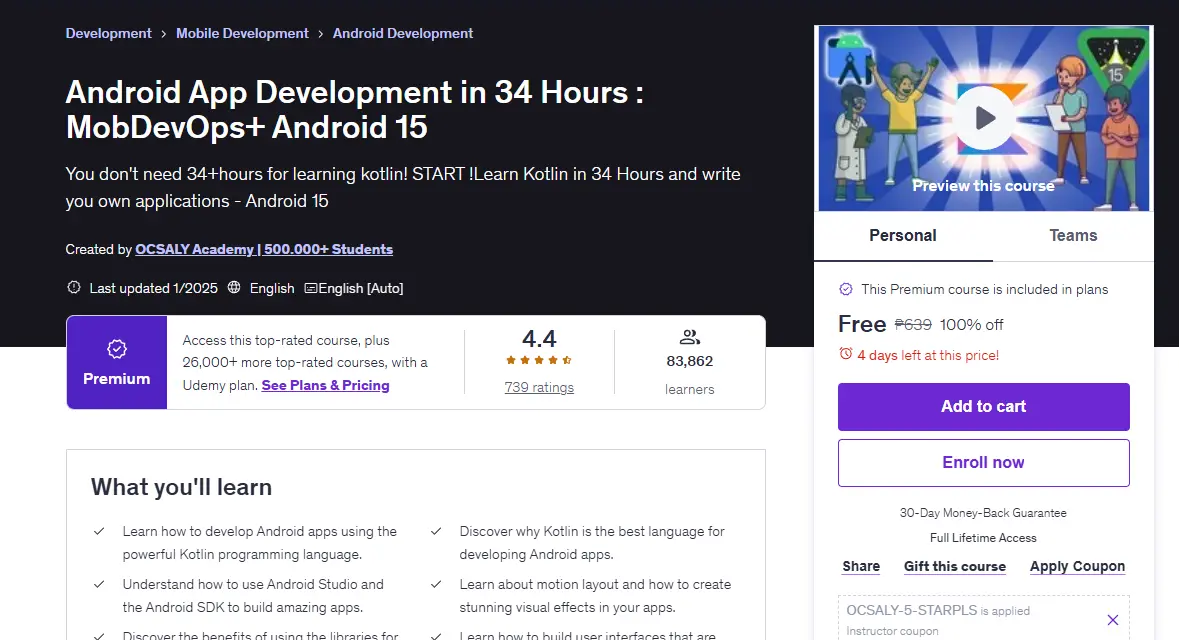
Task: Click the Enroll now button
Action: click(x=984, y=463)
